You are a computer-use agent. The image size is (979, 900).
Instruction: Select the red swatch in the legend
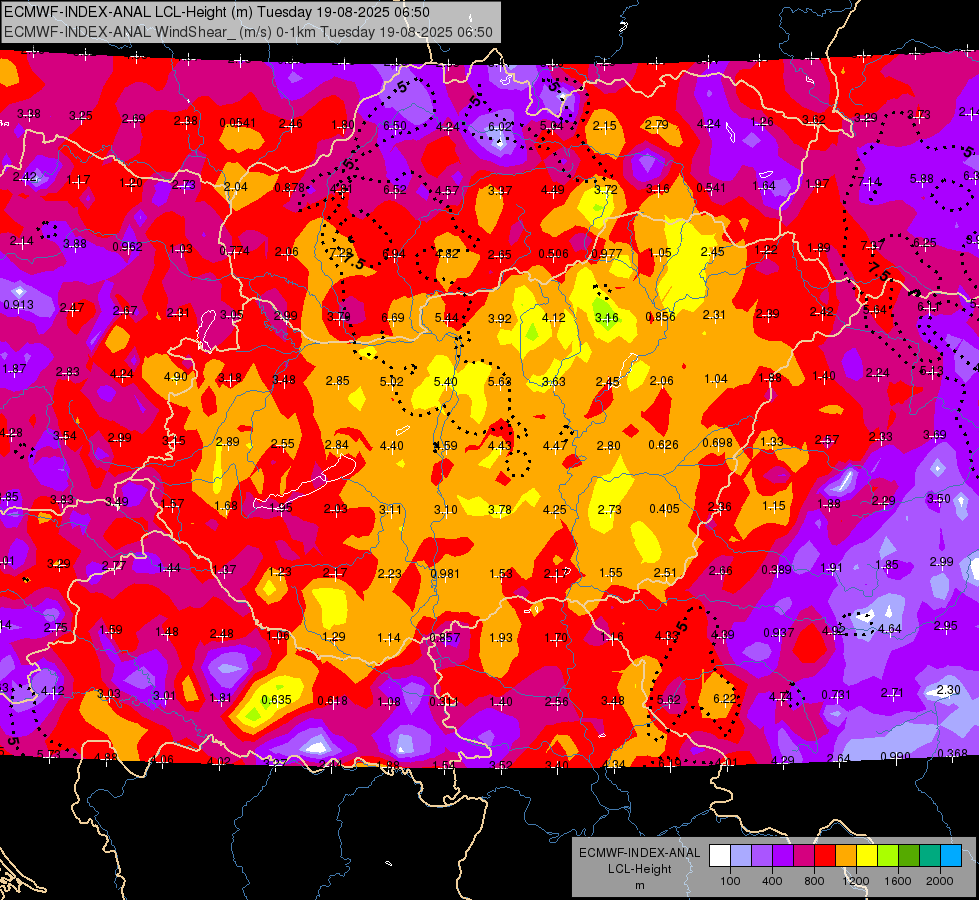(825, 856)
